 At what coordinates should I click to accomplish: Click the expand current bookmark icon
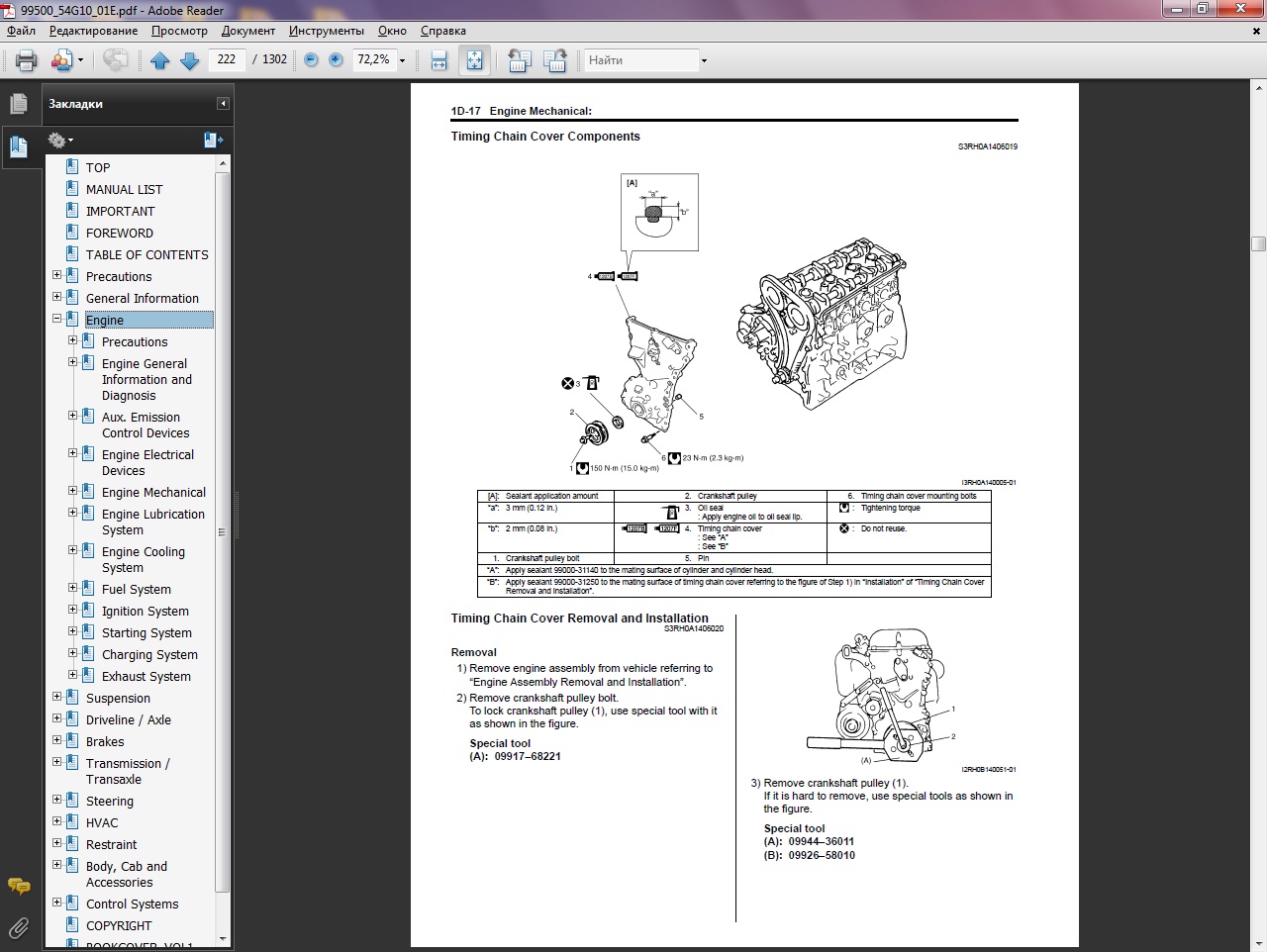[213, 141]
